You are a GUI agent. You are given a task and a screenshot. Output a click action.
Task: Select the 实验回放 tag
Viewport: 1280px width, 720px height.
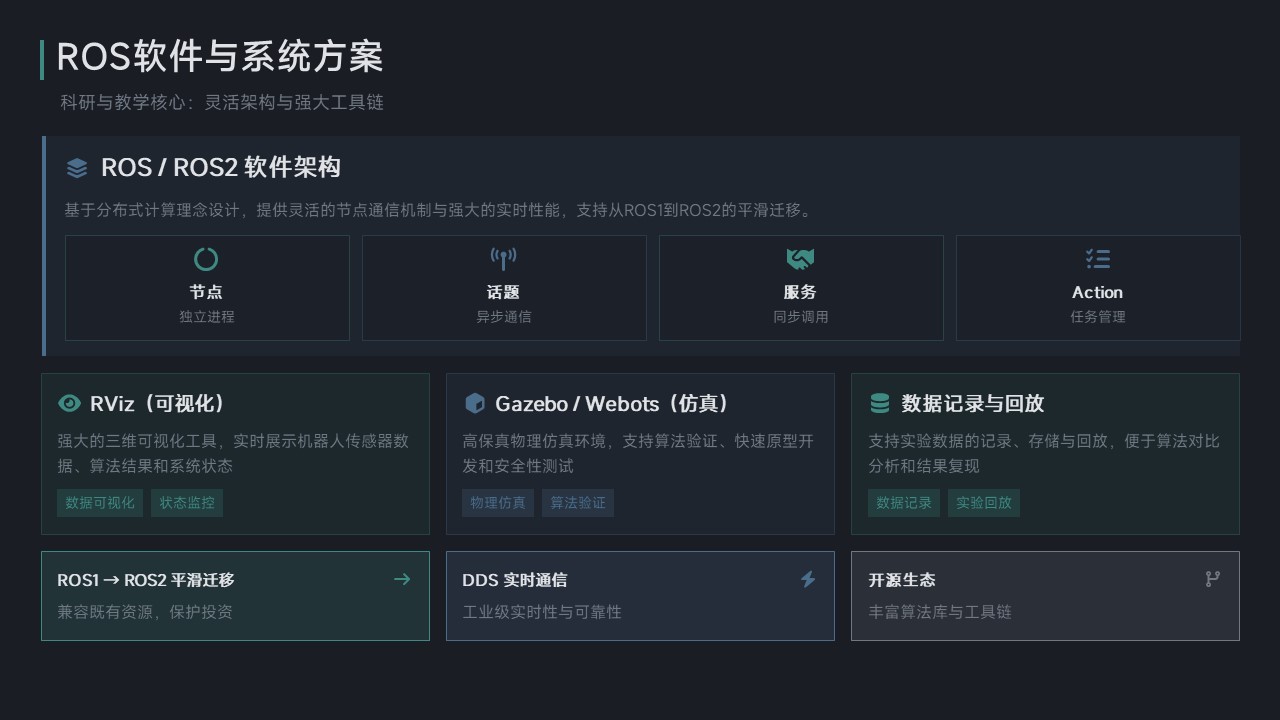984,503
